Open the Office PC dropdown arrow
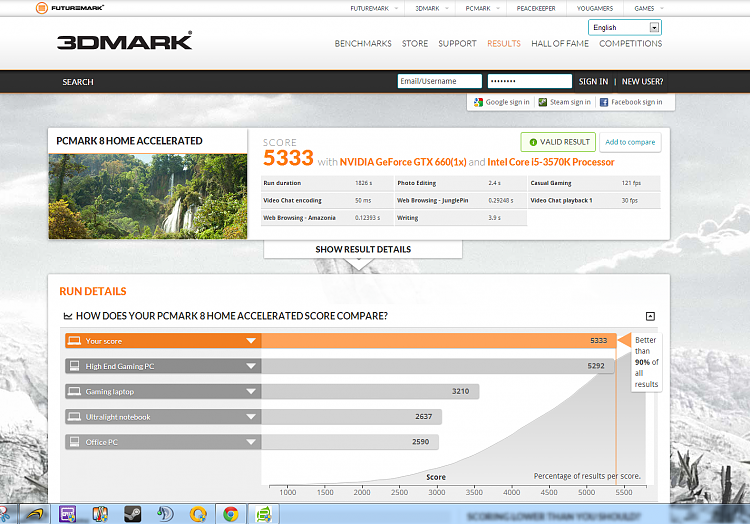The width and height of the screenshot is (750, 524). point(251,442)
